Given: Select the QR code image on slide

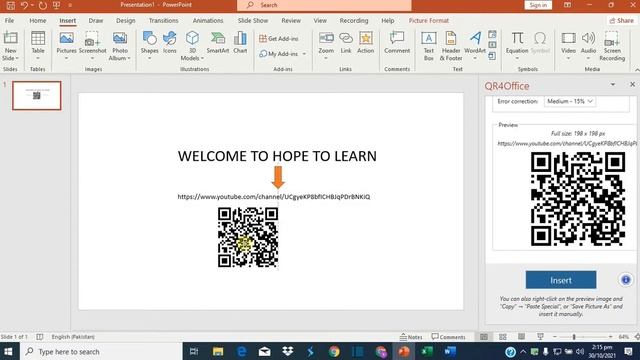Looking at the screenshot, I should (x=248, y=237).
